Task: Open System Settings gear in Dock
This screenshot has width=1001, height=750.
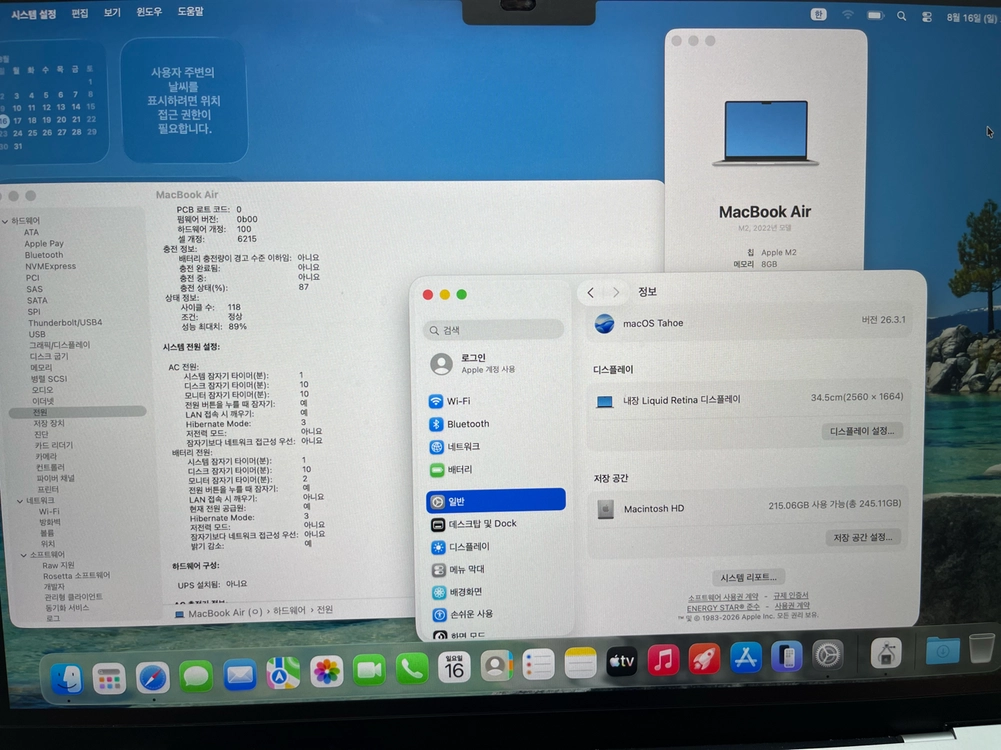Action: pyautogui.click(x=828, y=655)
